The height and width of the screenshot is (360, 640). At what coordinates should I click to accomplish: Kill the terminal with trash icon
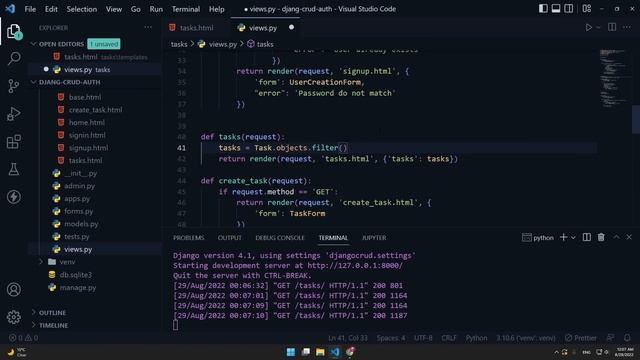(x=601, y=237)
